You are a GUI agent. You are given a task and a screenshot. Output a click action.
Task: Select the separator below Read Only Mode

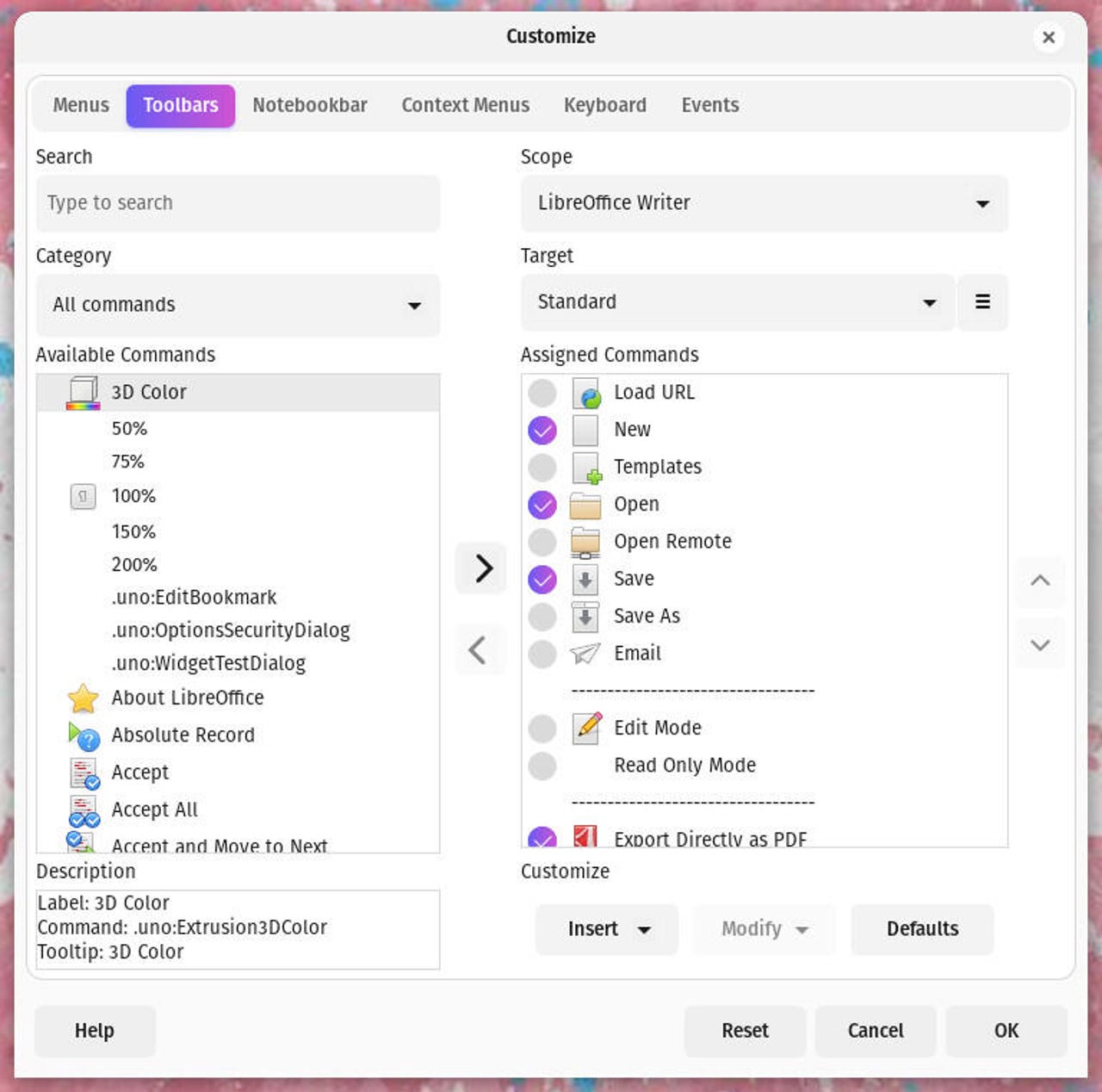point(693,803)
